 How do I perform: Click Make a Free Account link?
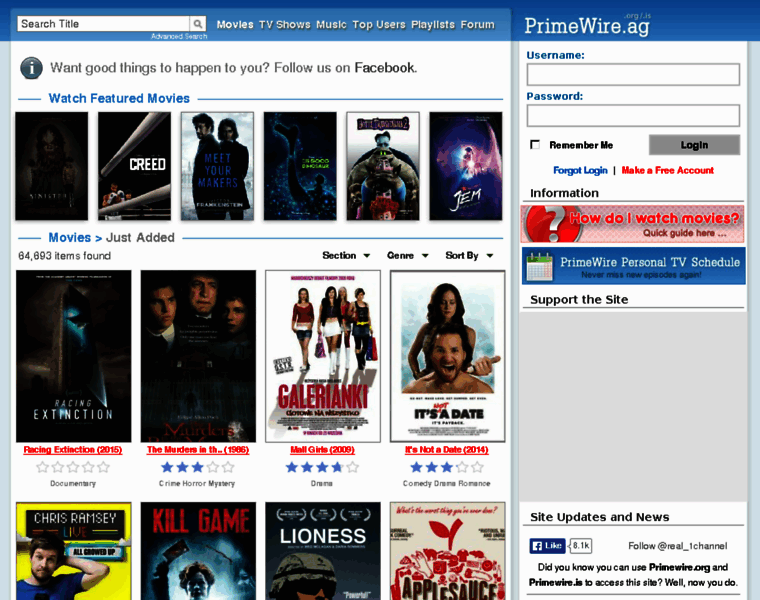tap(667, 170)
